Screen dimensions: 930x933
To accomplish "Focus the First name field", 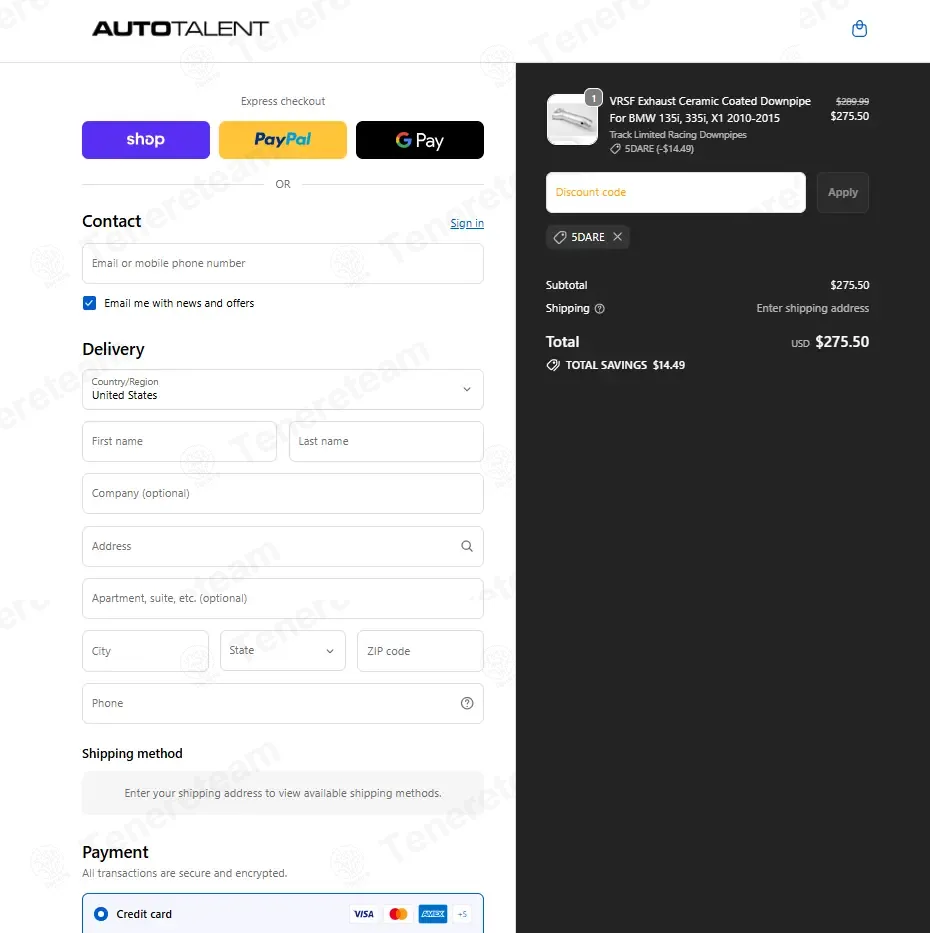I will [179, 442].
